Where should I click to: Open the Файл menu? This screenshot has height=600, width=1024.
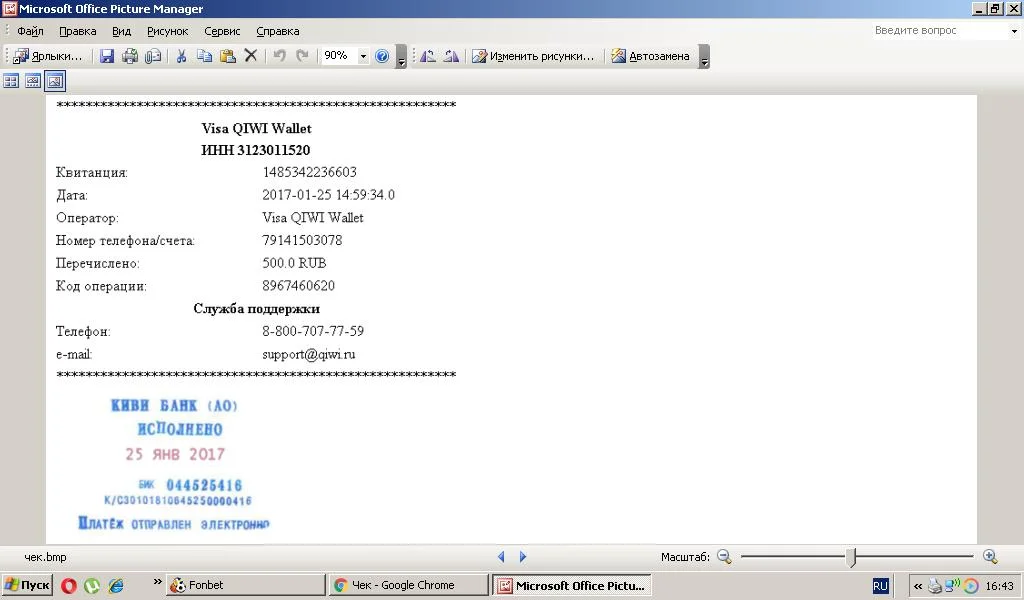click(x=30, y=31)
